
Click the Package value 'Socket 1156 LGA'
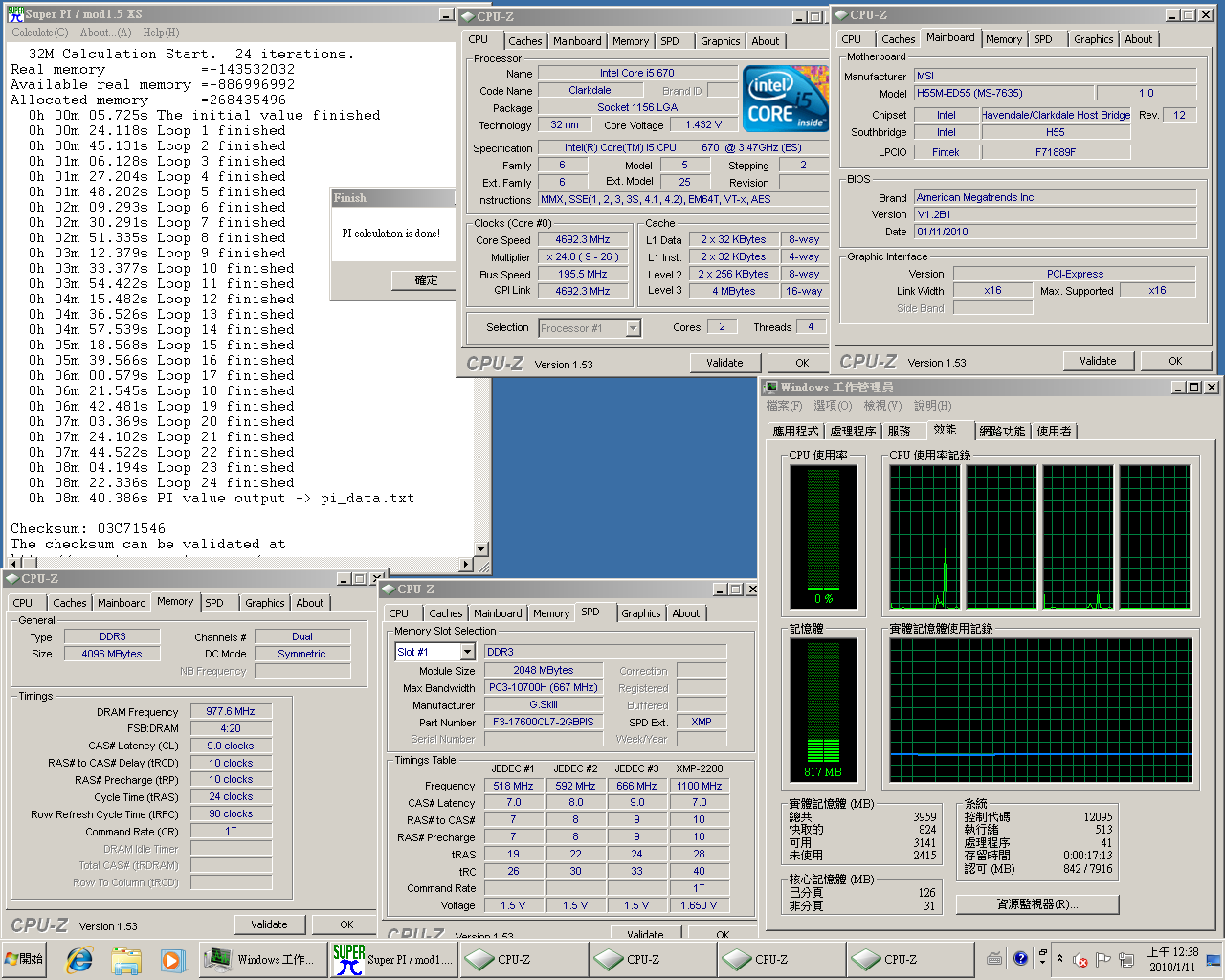[637, 107]
